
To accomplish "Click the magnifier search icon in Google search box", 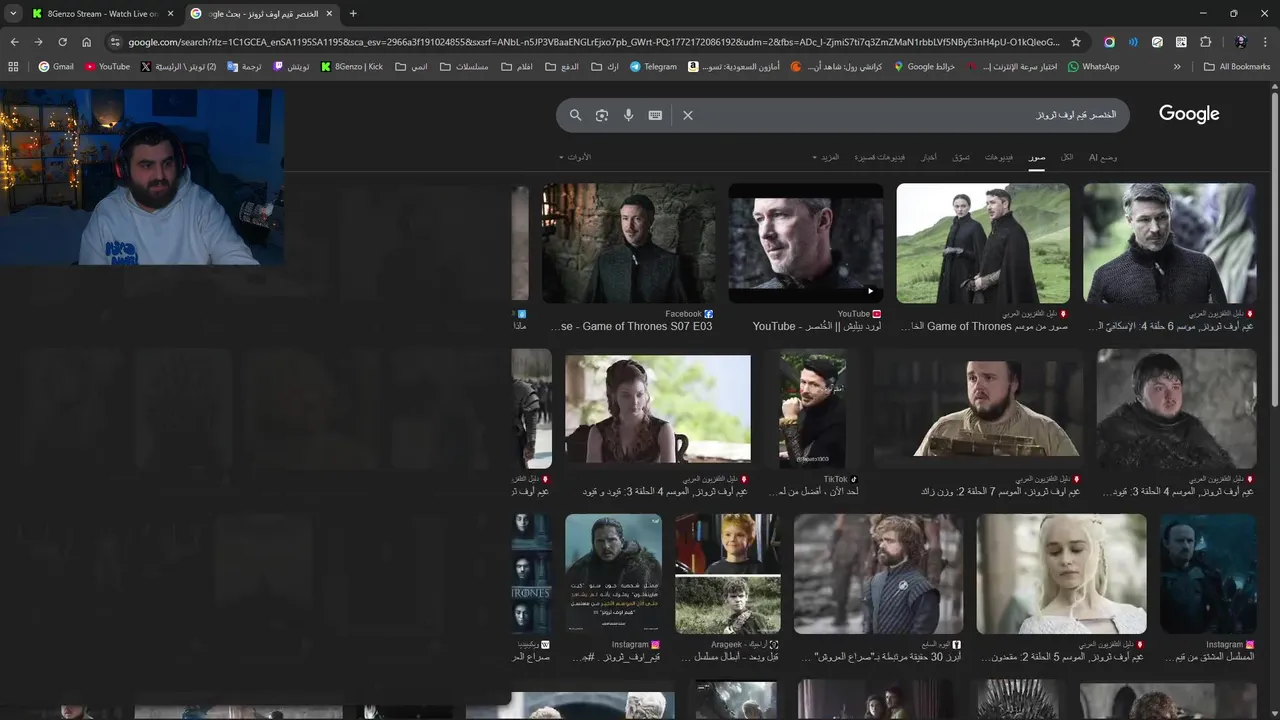I will [575, 115].
